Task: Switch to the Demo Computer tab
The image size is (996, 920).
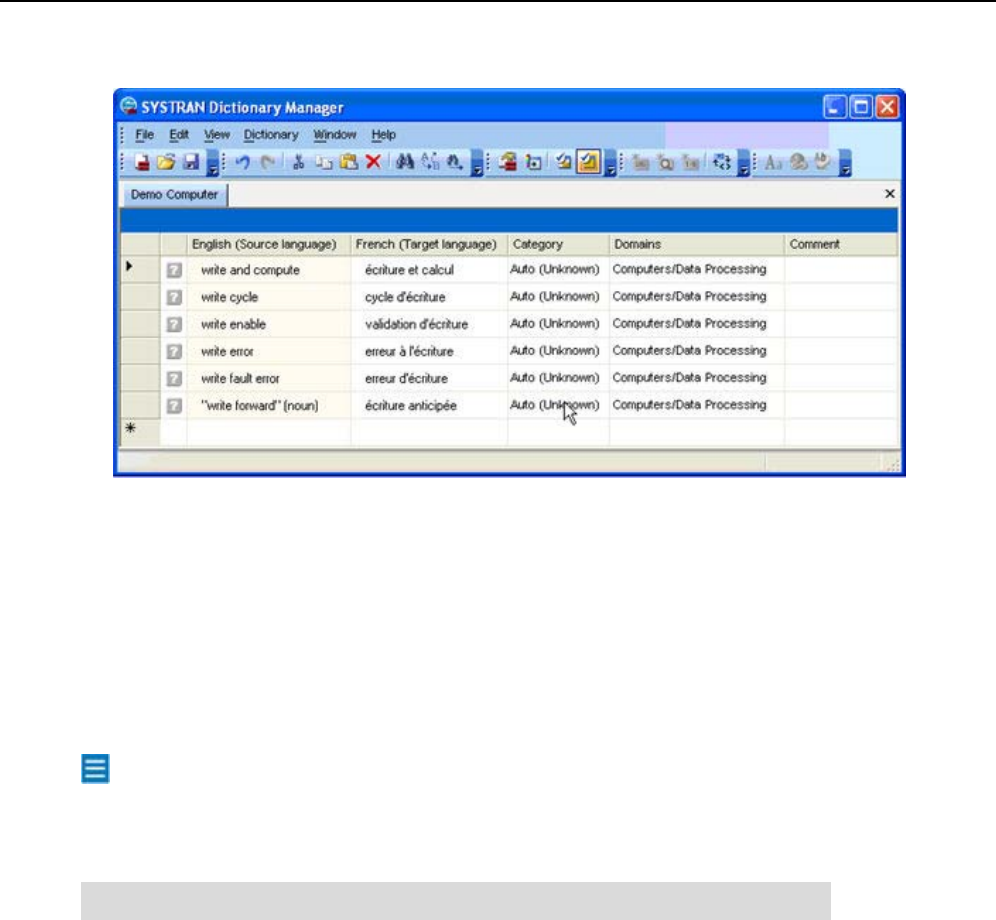Action: [x=174, y=194]
